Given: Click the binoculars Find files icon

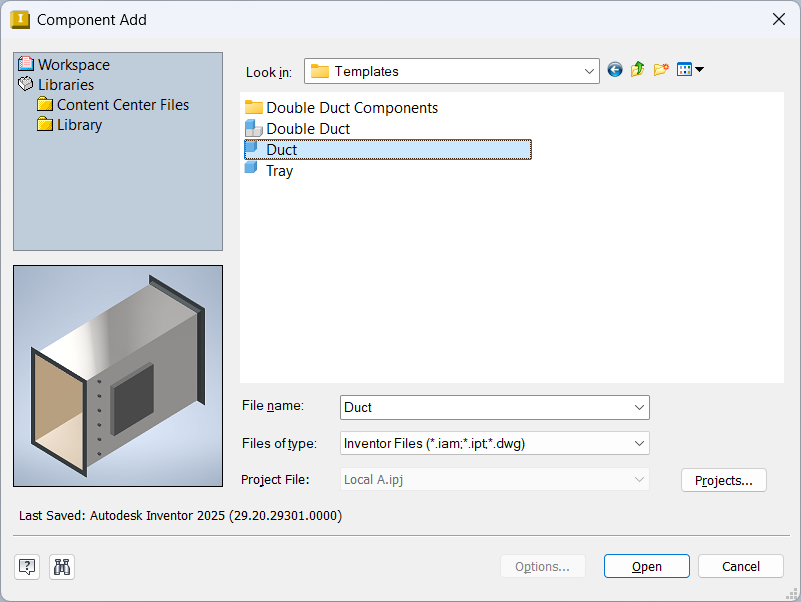Looking at the screenshot, I should tap(62, 567).
